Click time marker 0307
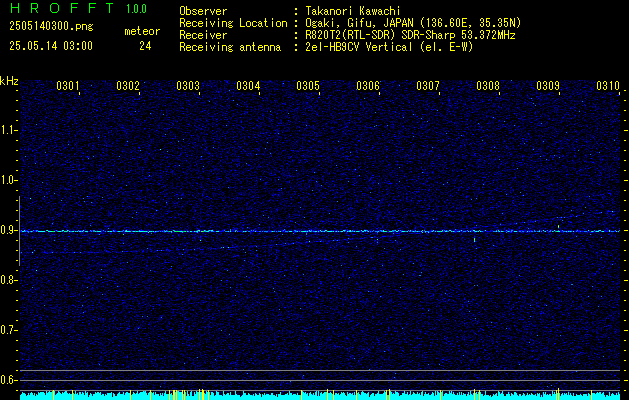629x400 pixels. click(x=428, y=86)
